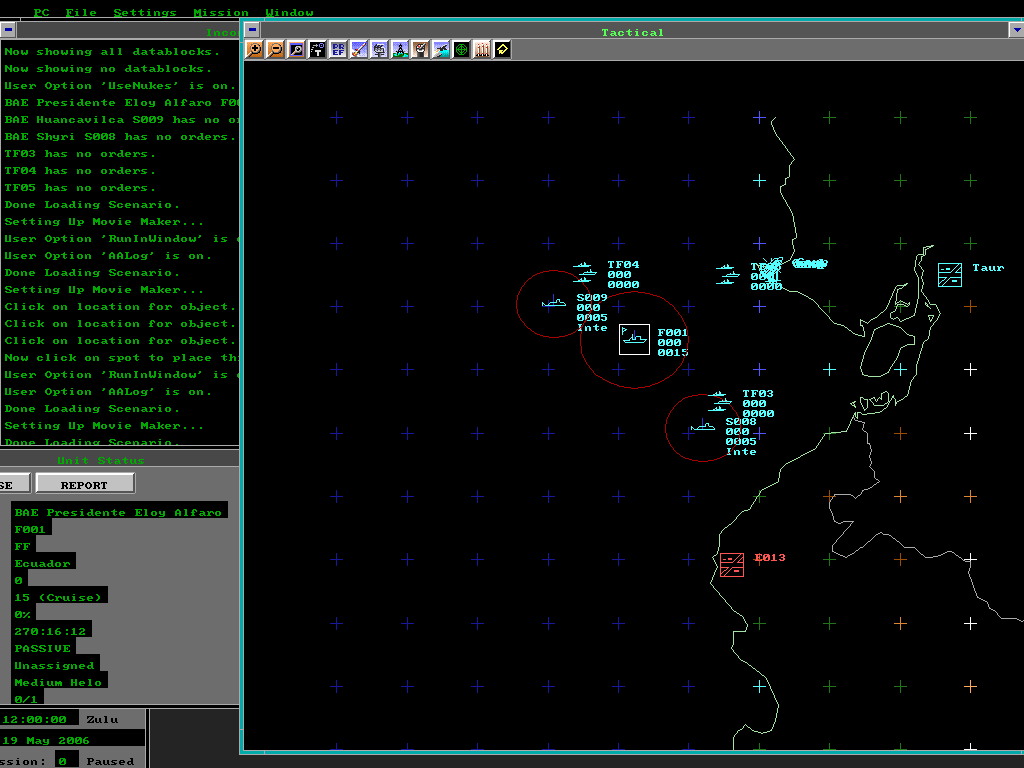1024x768 pixels.
Task: Select the Zoom In tool
Action: [253, 50]
